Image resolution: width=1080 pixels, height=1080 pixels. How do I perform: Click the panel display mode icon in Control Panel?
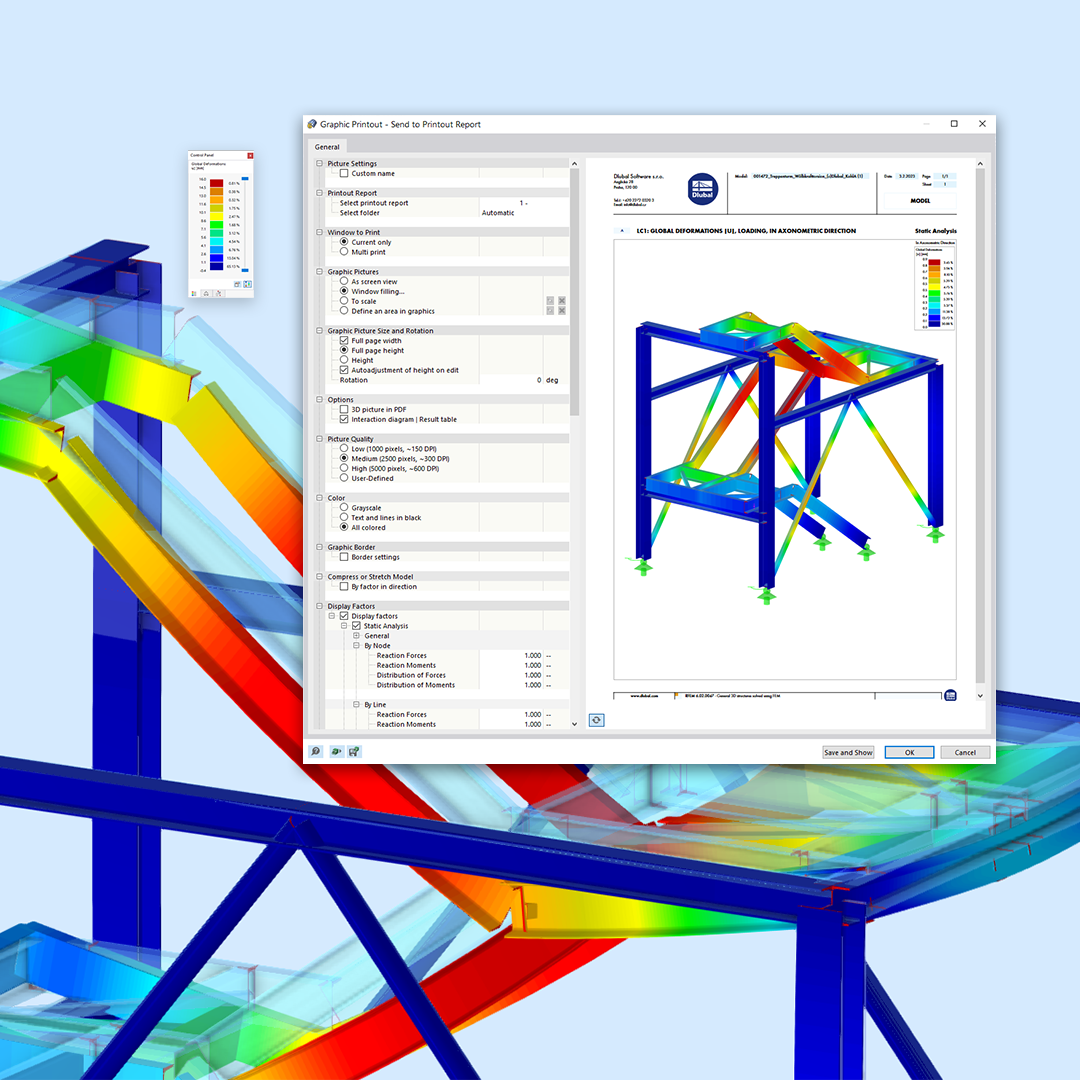coord(246,284)
